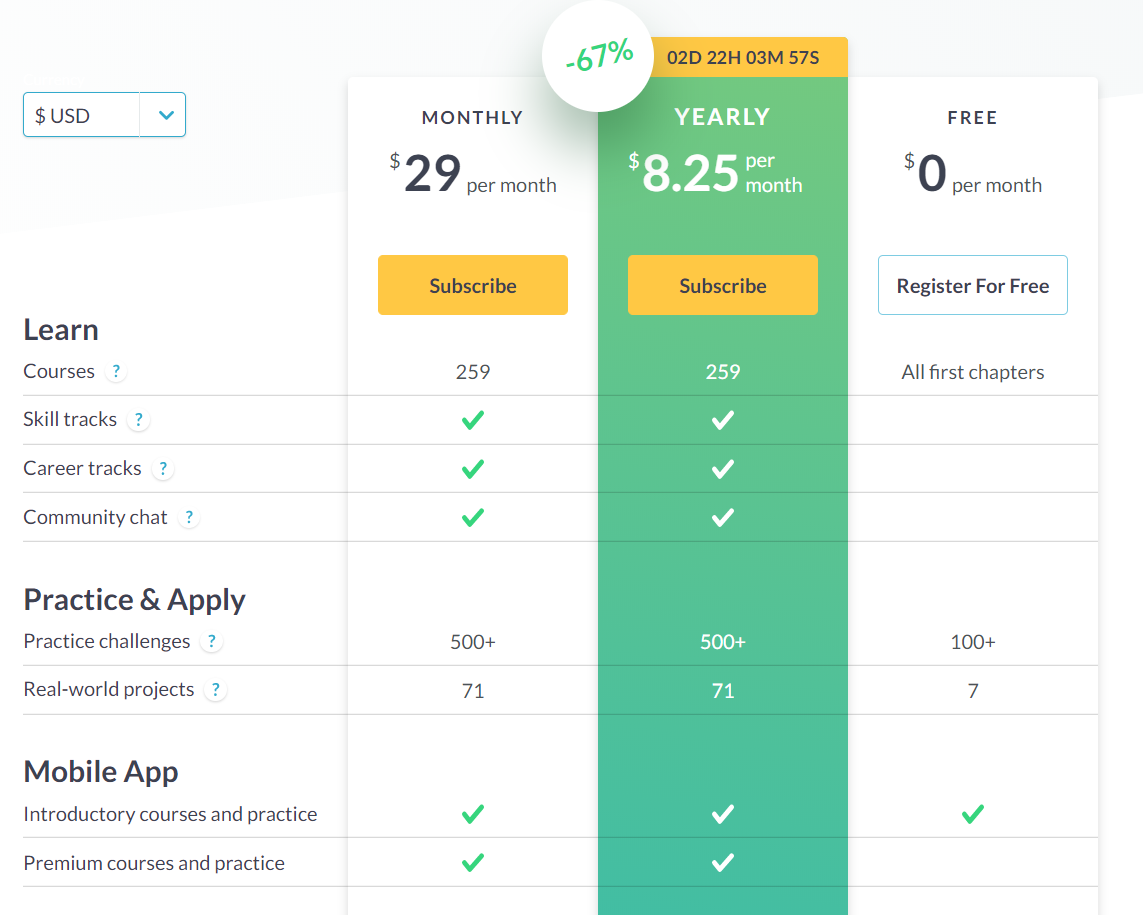Click the countdown timer 02D 22H banner
The height and width of the screenshot is (915, 1143).
743,58
